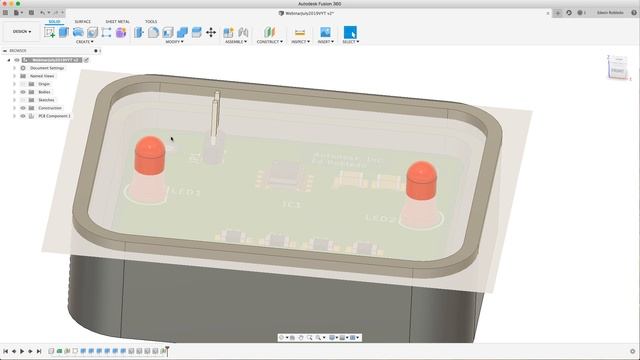Expand the Named Views node

pos(15,76)
